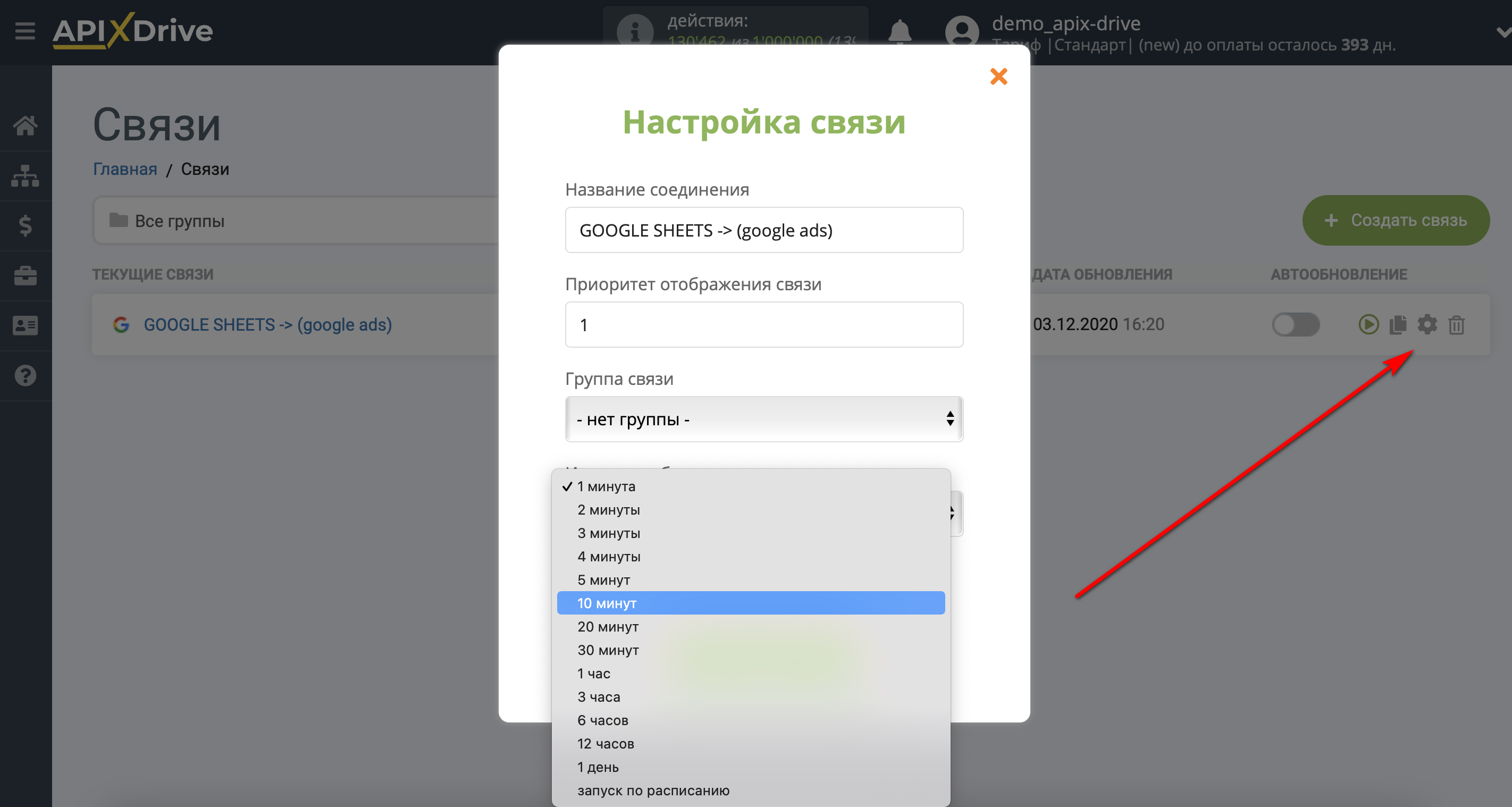The height and width of the screenshot is (807, 1512).
Task: Select the 20 минут option
Action: click(x=751, y=627)
